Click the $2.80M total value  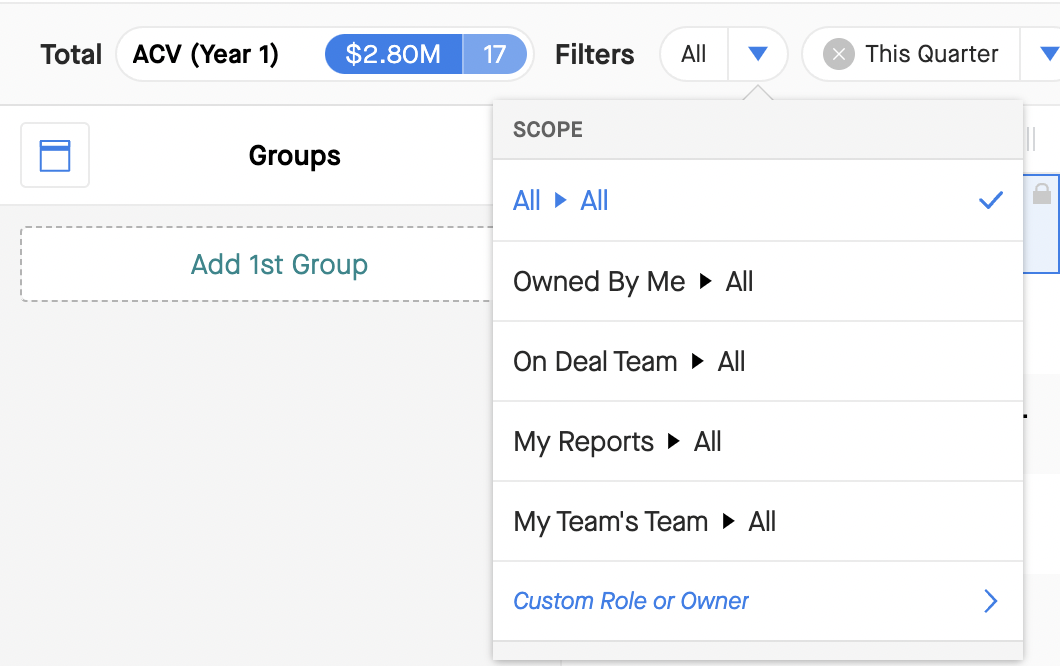[393, 54]
